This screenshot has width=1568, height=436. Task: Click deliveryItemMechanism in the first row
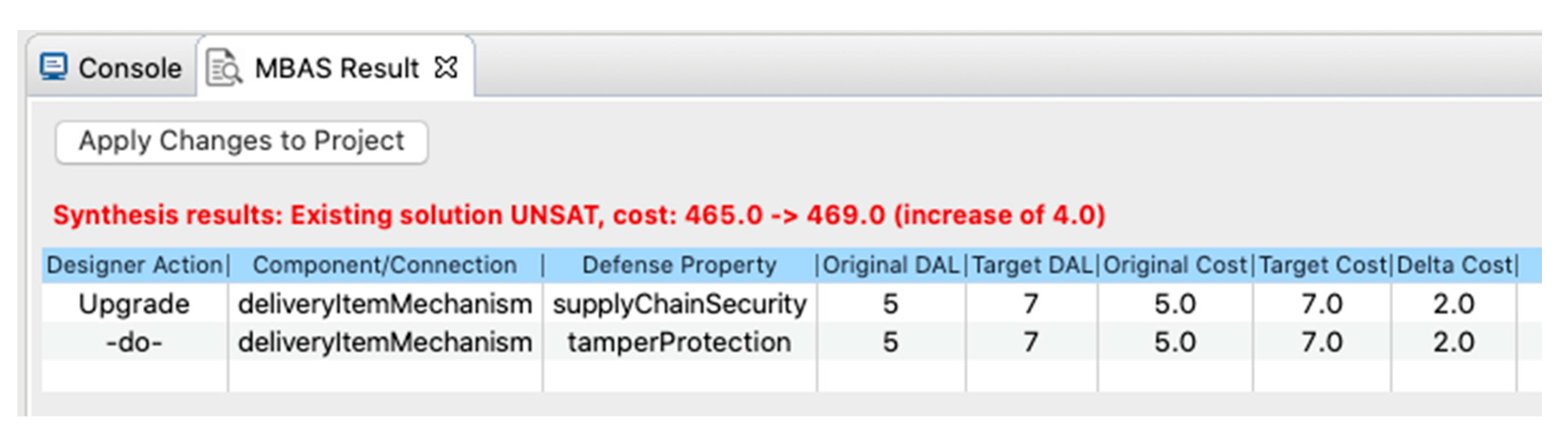coord(385,304)
